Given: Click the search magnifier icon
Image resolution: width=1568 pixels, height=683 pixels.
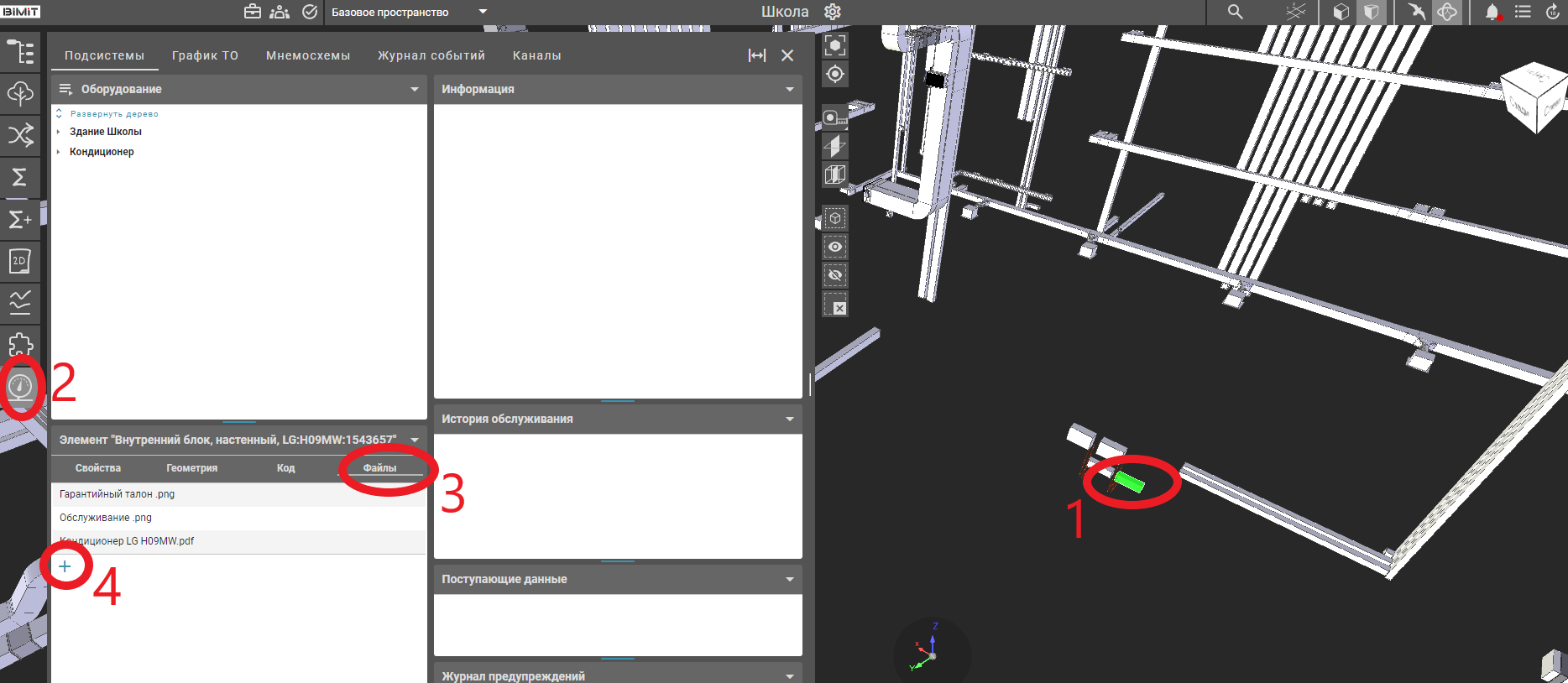Looking at the screenshot, I should point(1235,12).
